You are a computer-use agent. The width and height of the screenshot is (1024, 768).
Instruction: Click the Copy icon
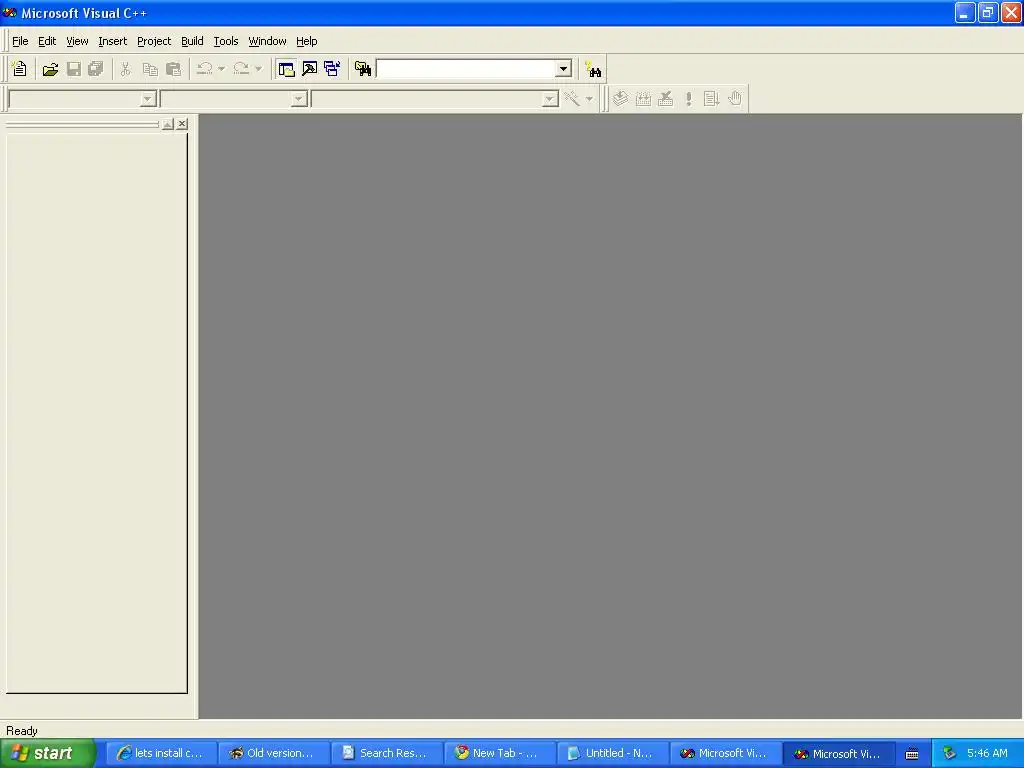pos(150,69)
